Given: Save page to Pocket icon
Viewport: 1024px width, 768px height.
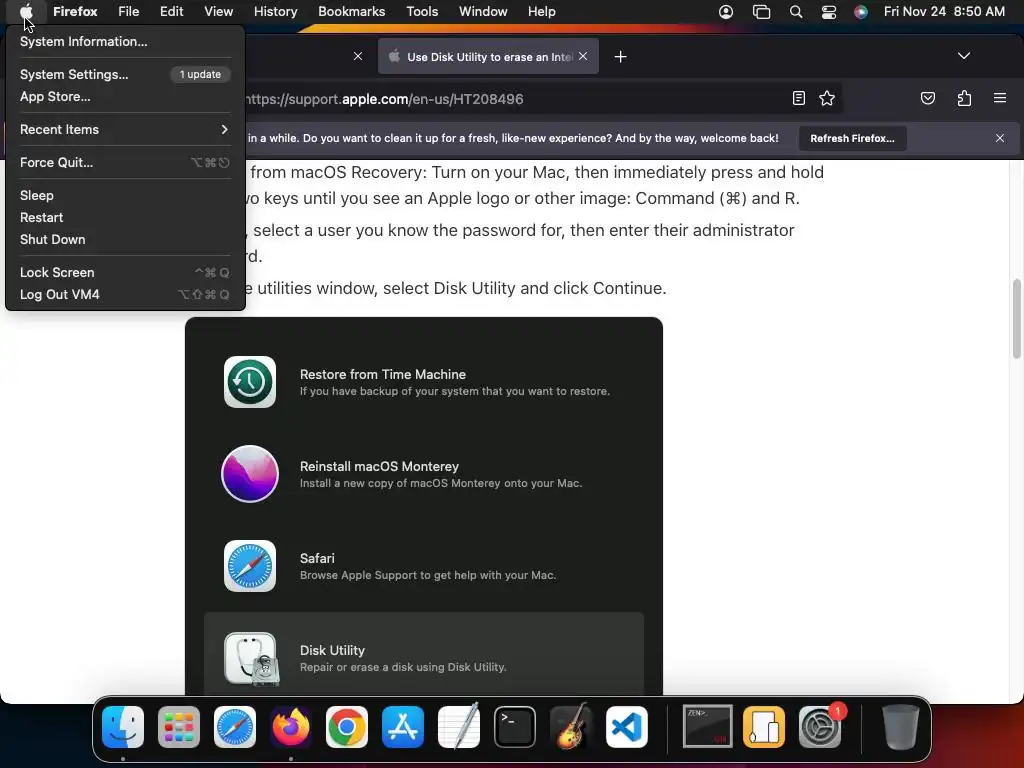Looking at the screenshot, I should (x=927, y=99).
